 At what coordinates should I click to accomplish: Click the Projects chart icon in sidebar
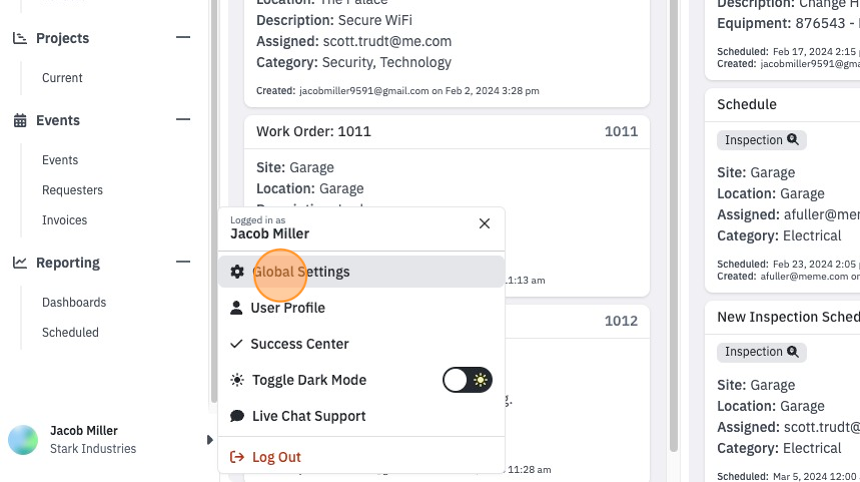click(x=20, y=38)
